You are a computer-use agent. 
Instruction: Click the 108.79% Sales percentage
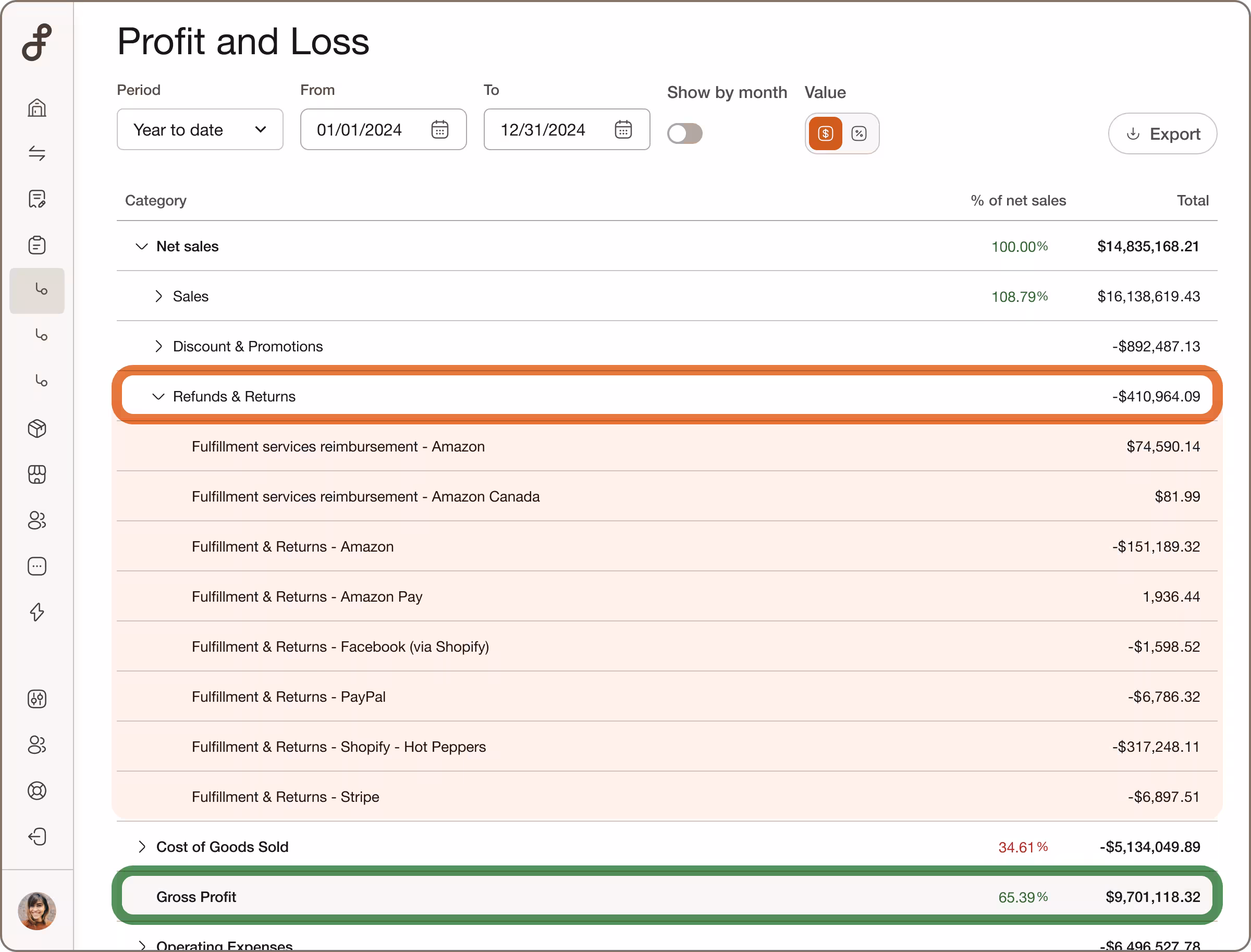point(1020,297)
